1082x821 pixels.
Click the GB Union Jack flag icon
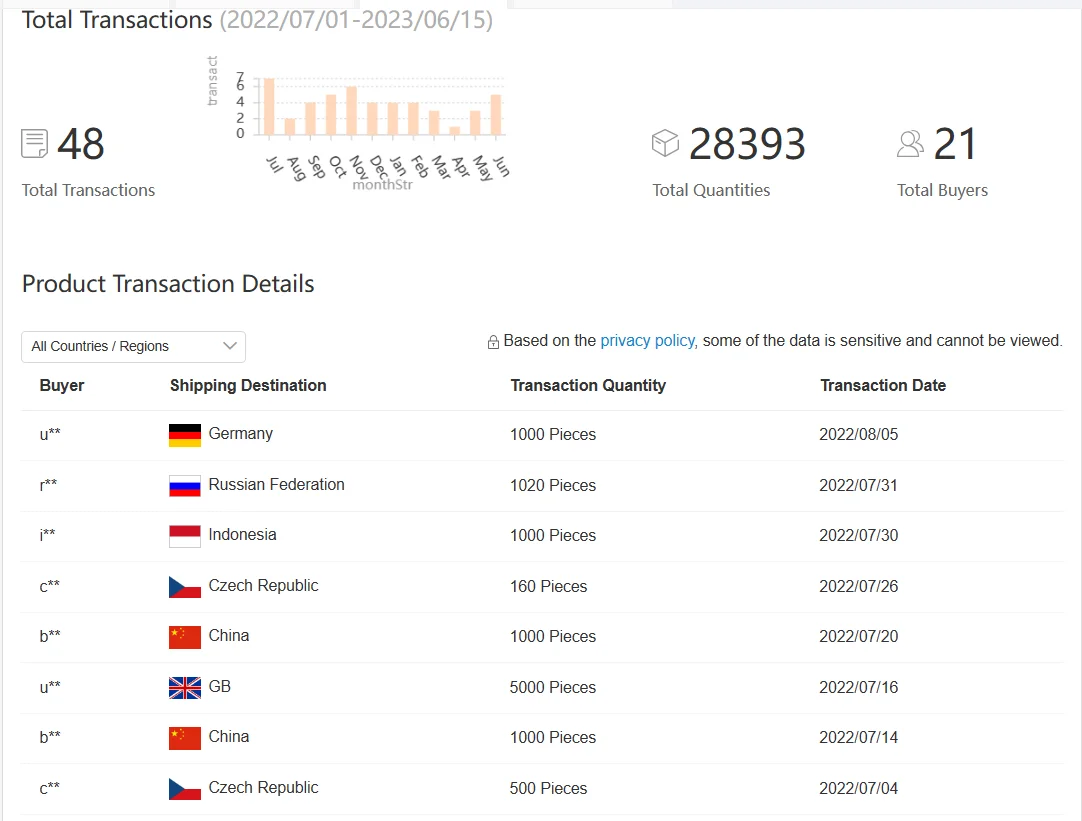[x=185, y=687]
